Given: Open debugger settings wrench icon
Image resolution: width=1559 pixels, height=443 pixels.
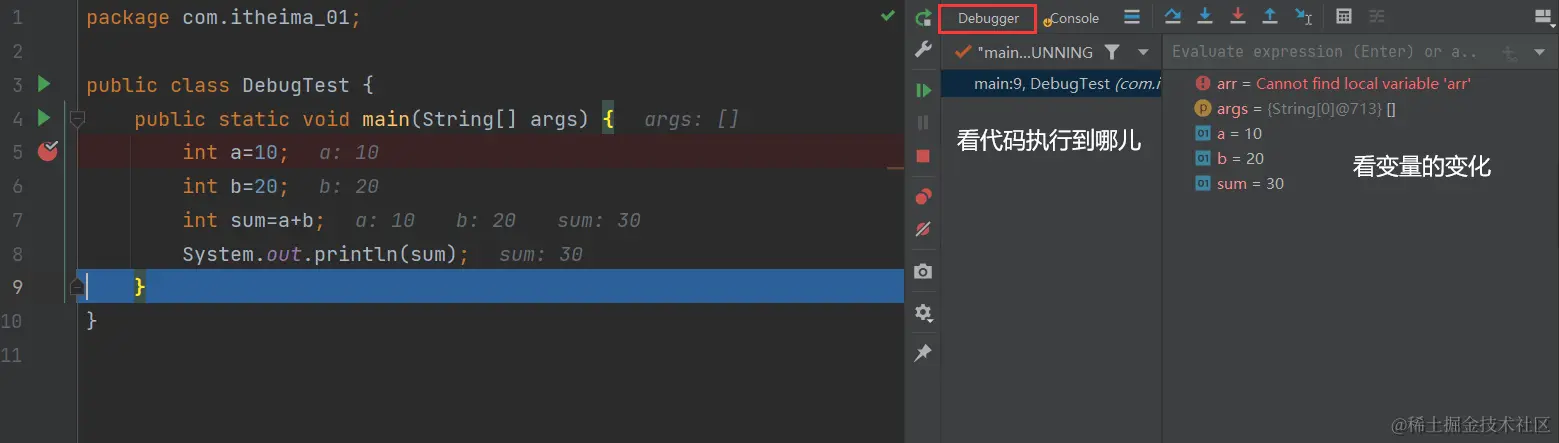Looking at the screenshot, I should [x=924, y=50].
